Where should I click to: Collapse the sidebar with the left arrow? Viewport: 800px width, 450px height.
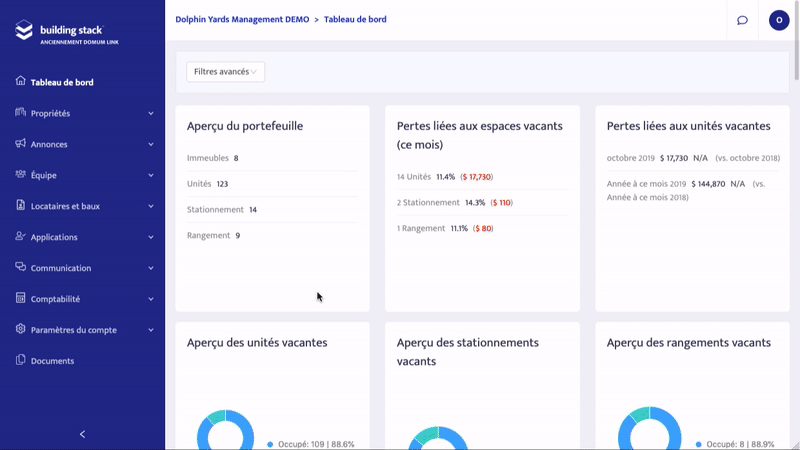[82, 434]
